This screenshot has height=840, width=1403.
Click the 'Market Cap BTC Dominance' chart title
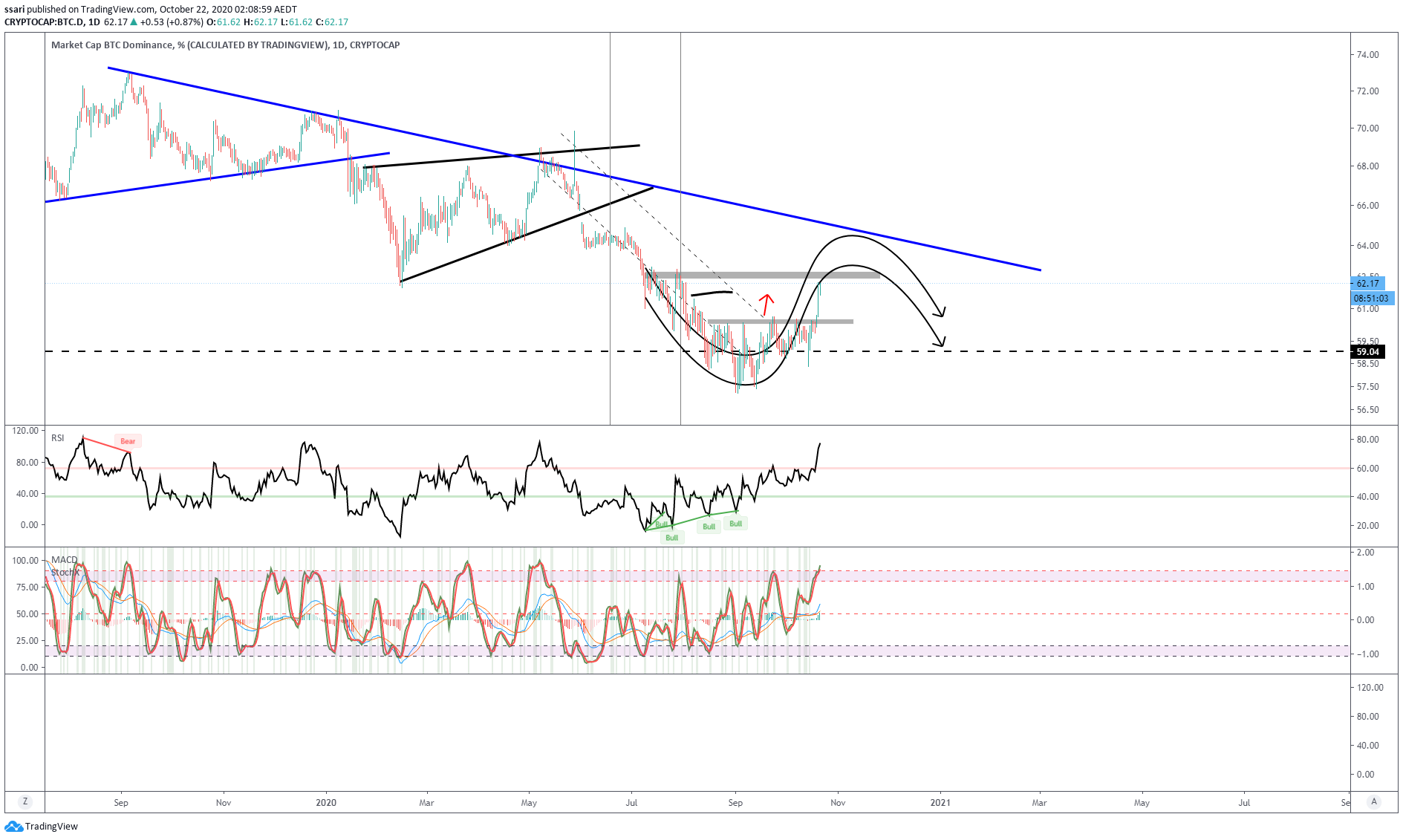225,45
